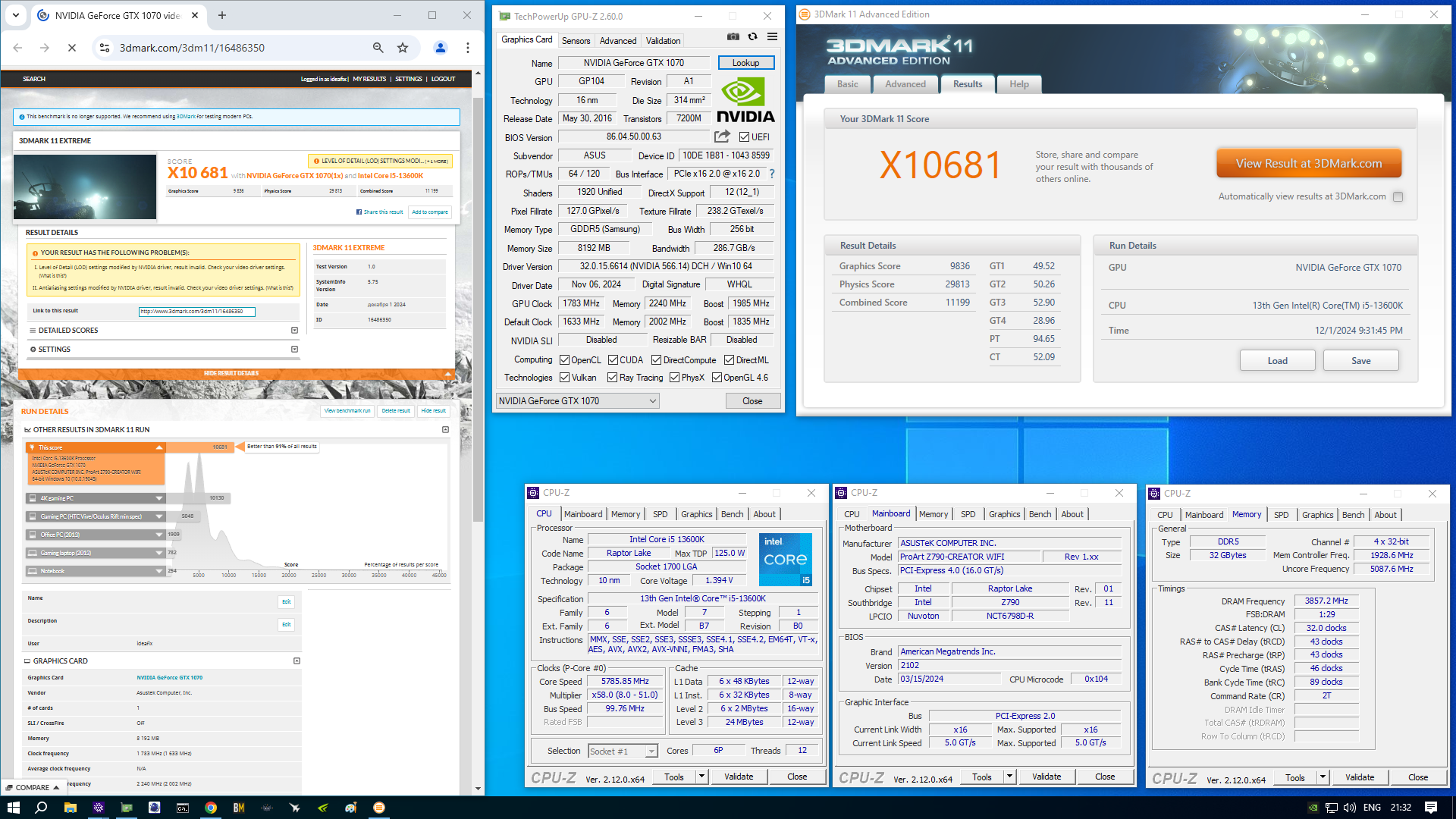View site information icon in address bar

(105, 48)
